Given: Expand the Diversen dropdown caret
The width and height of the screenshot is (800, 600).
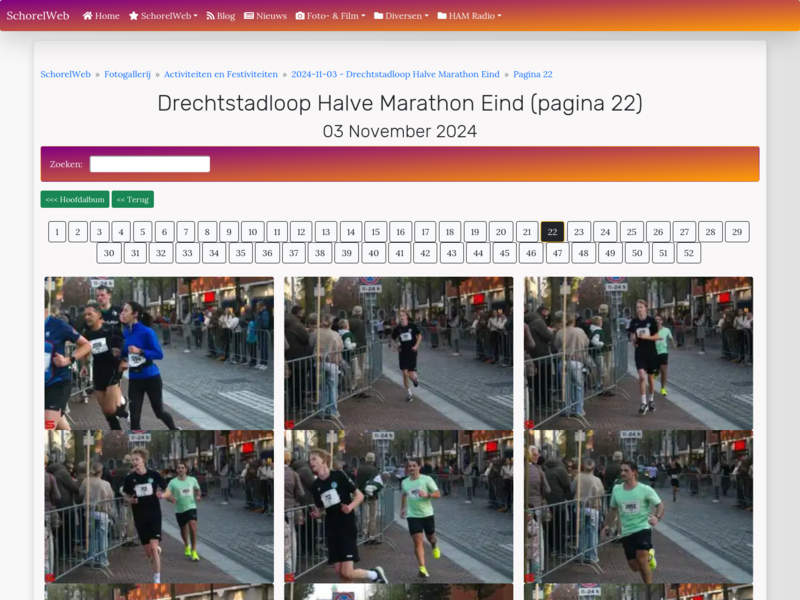Looking at the screenshot, I should 427,16.
